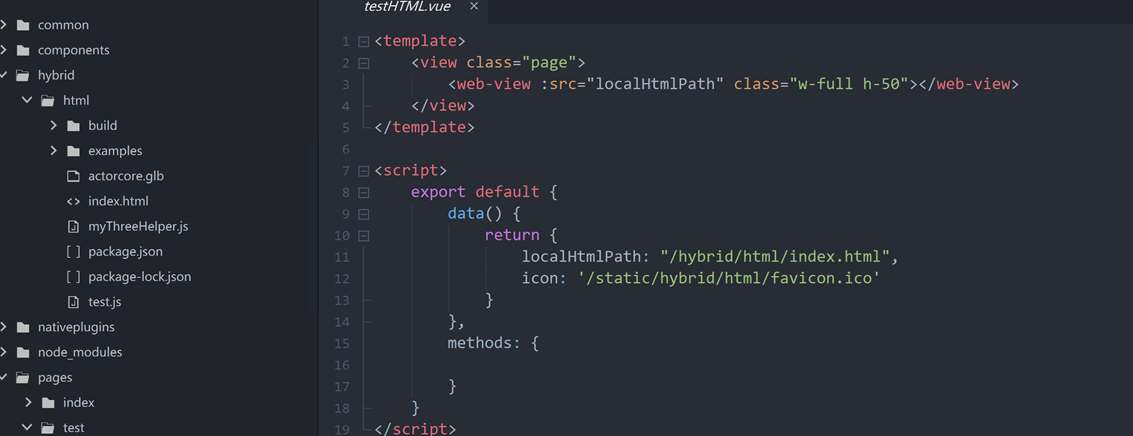Collapse the html folder chevron
The height and width of the screenshot is (436, 1133).
27,101
